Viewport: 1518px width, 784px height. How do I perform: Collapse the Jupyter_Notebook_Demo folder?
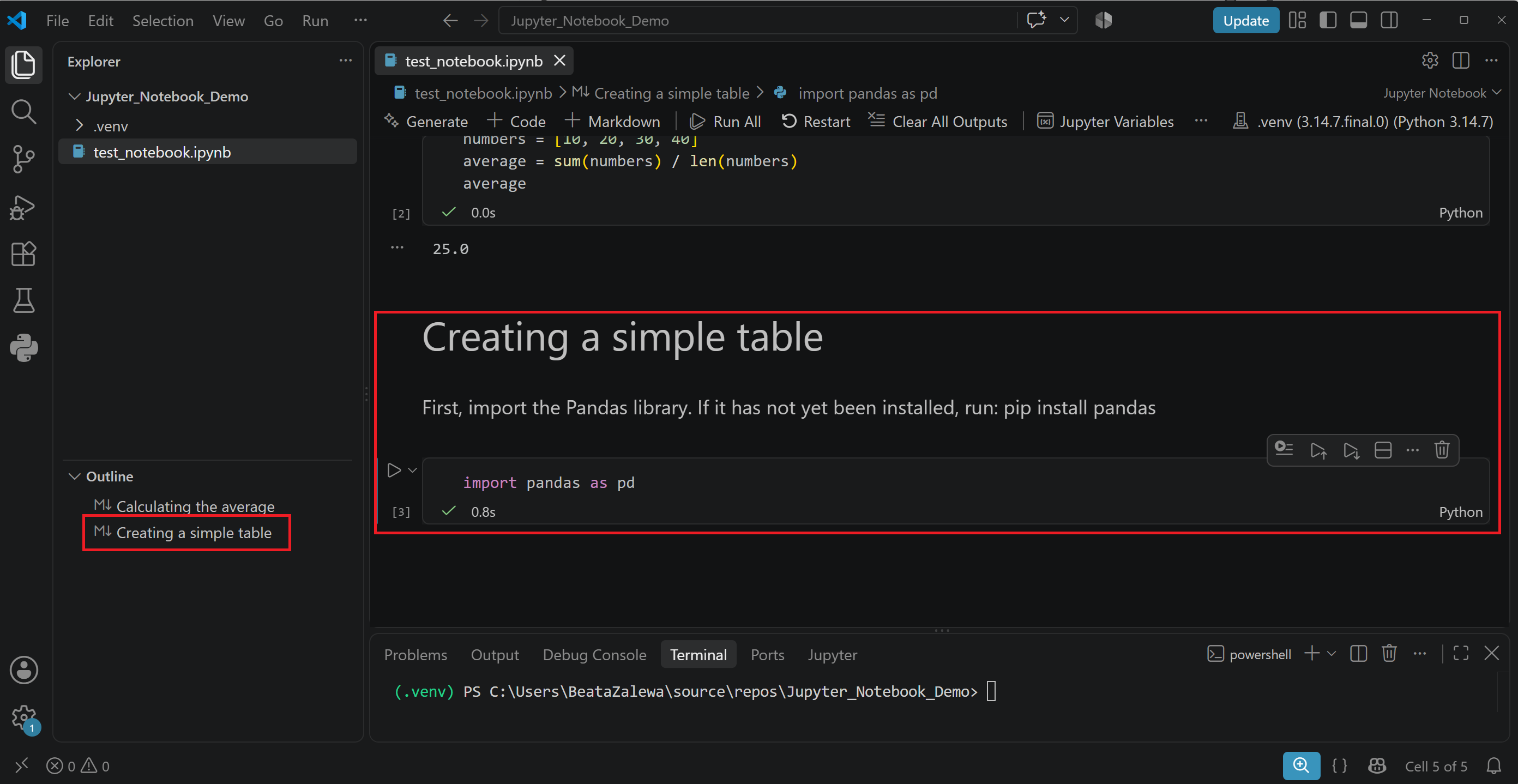coord(74,96)
